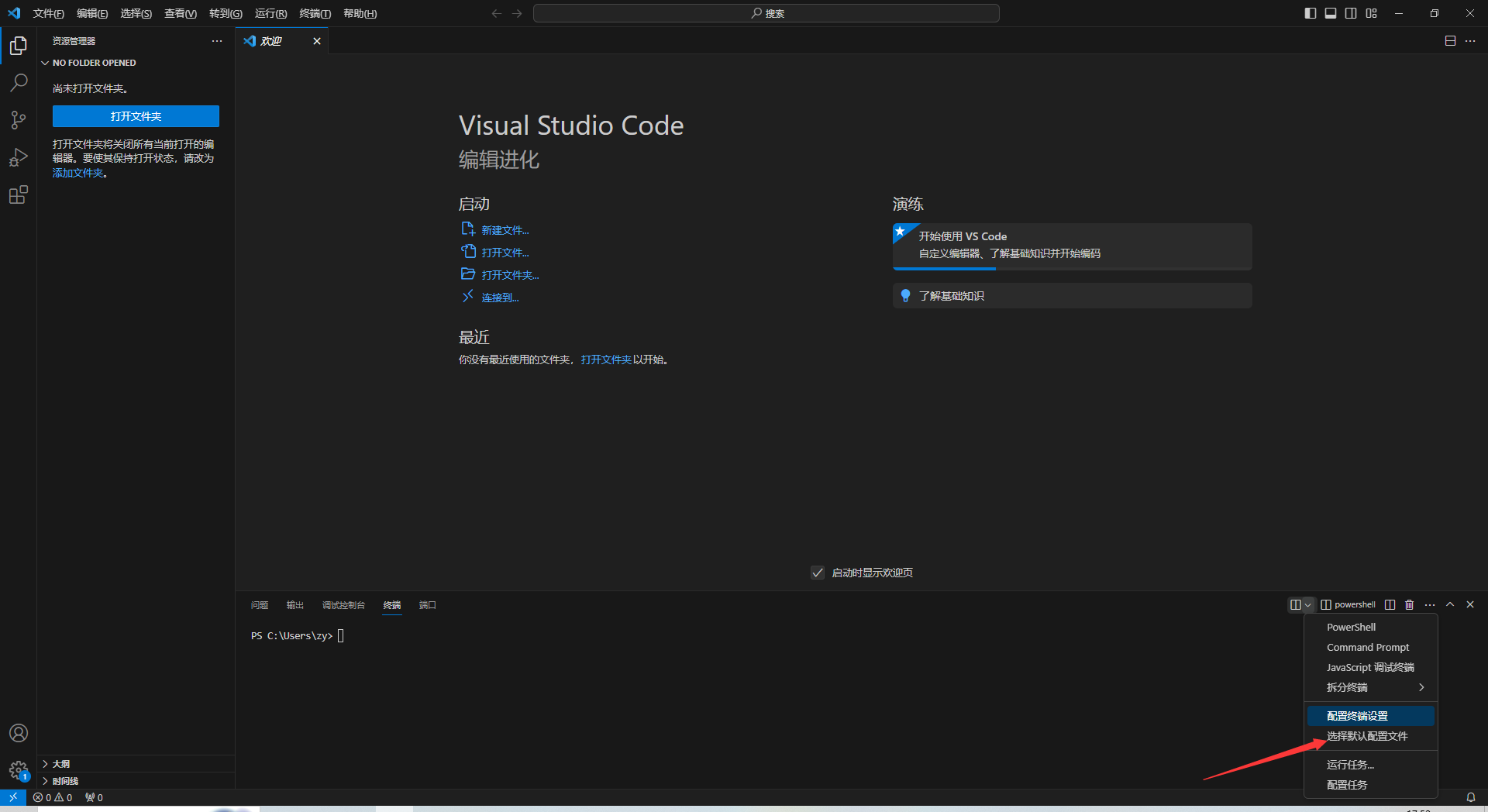Click the forwarded ports status item
The width and height of the screenshot is (1488, 812).
tap(94, 797)
